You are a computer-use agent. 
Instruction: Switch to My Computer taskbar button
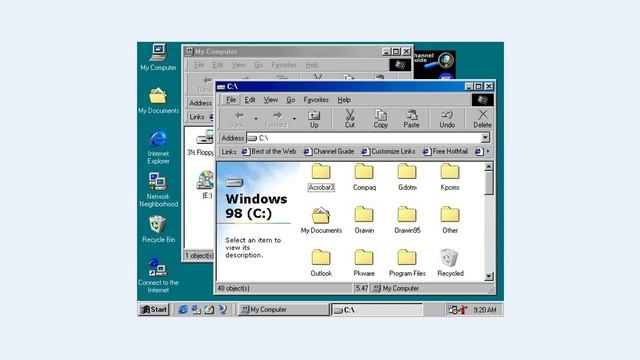click(283, 310)
